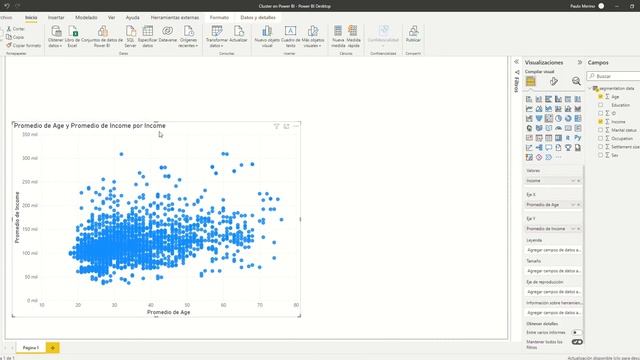
Task: Pick the pie chart visualization
Action: tap(558, 119)
